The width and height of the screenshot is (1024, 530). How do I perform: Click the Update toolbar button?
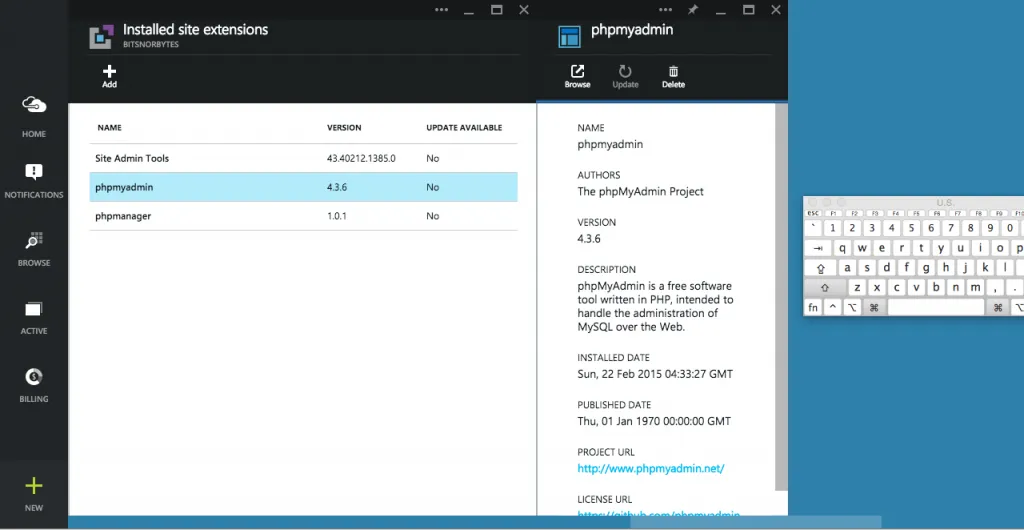pyautogui.click(x=625, y=76)
